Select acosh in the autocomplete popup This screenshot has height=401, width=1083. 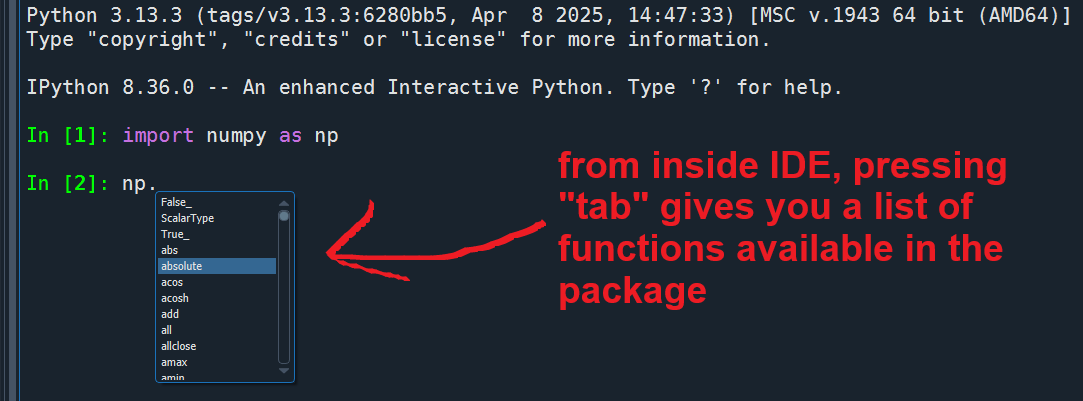217,298
